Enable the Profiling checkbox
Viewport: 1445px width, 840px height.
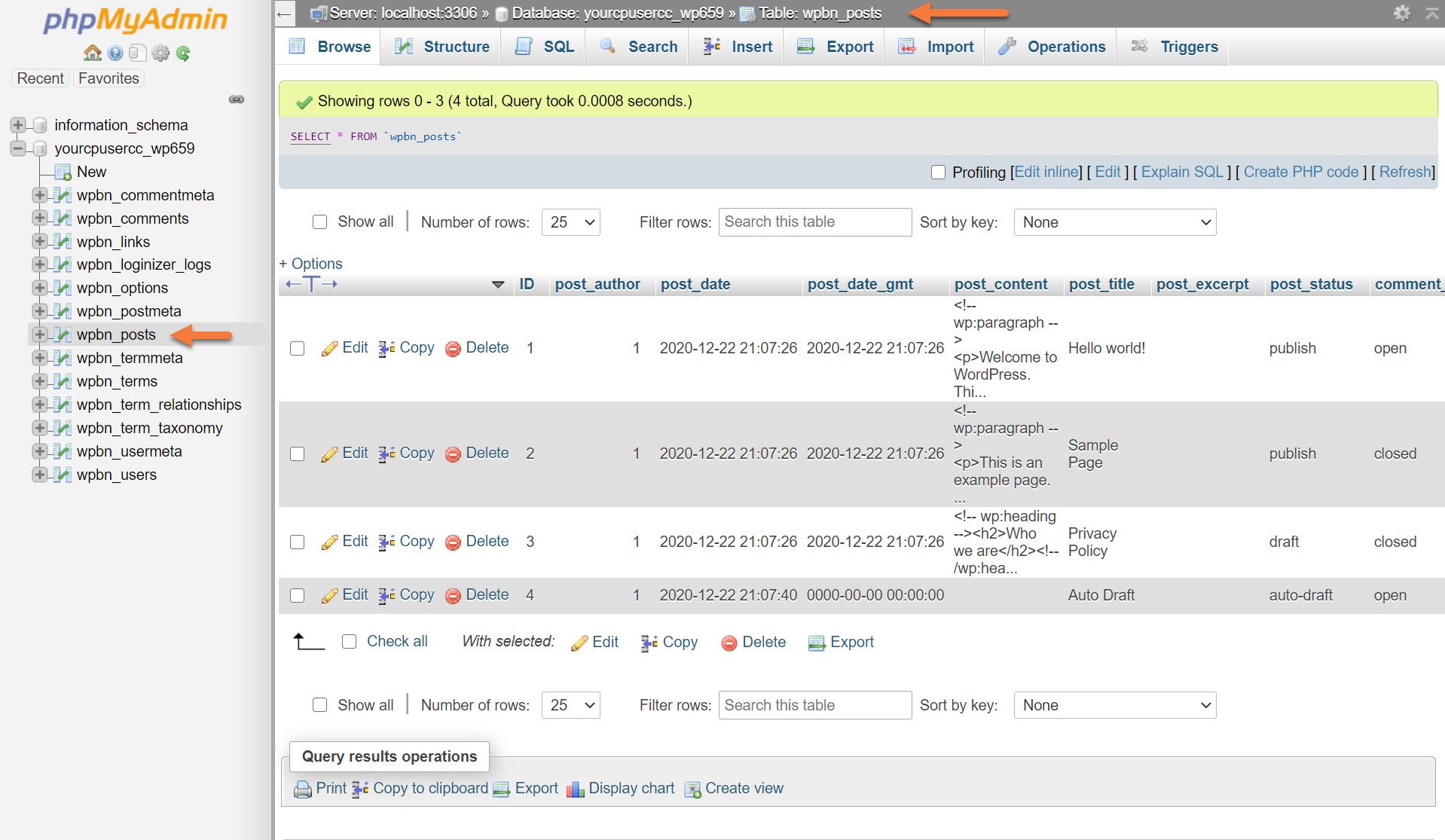(938, 173)
